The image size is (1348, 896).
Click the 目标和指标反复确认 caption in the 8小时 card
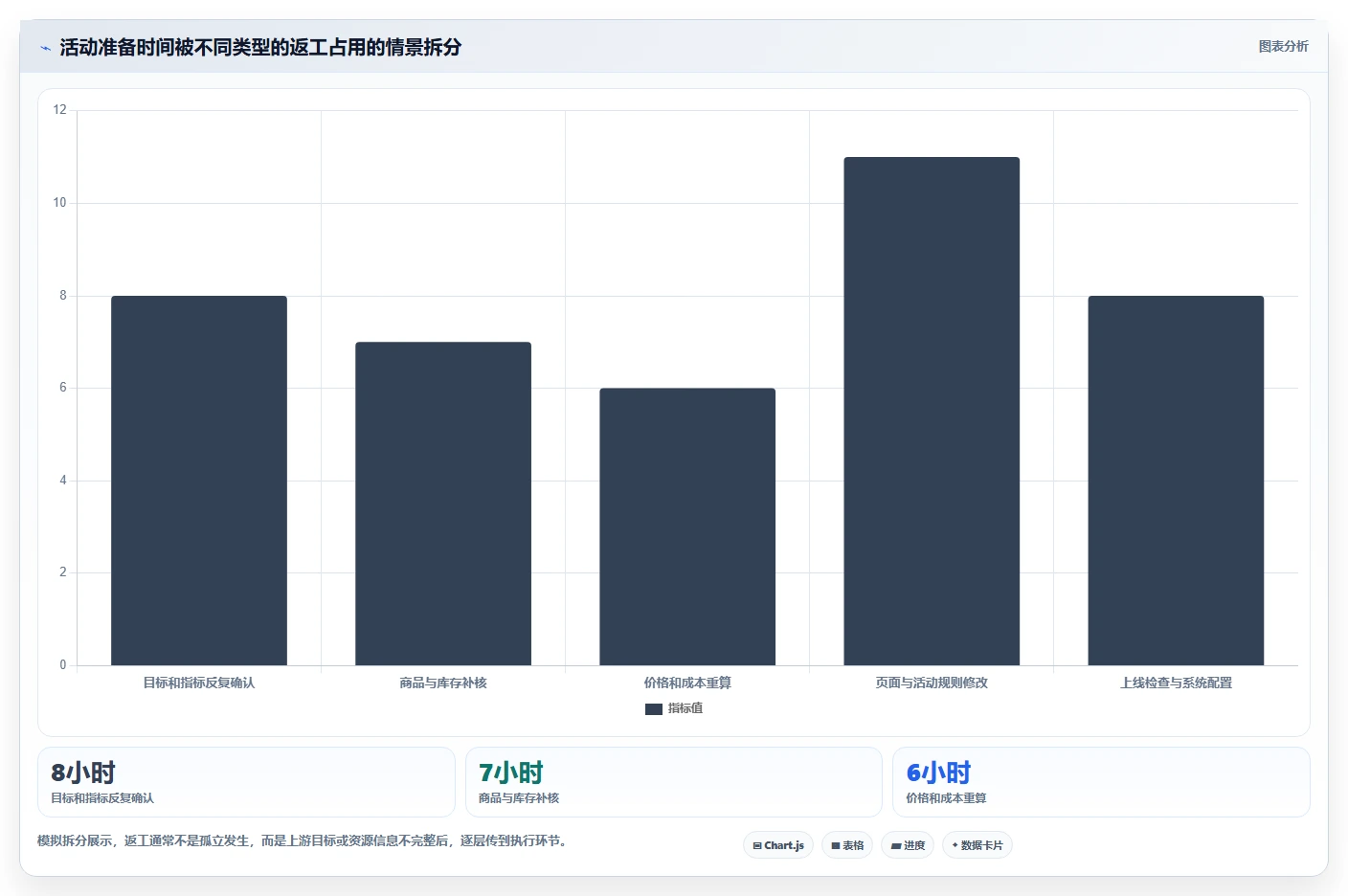point(102,798)
